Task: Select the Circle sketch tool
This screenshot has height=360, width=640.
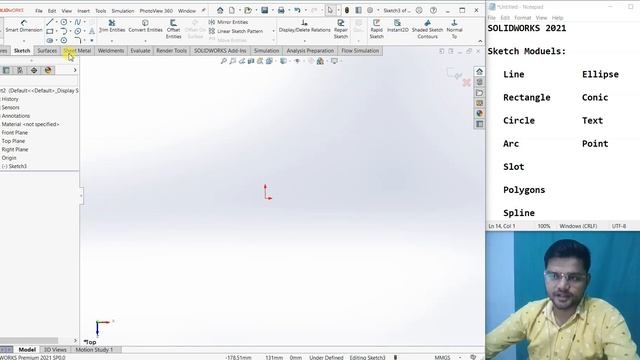Action: [64, 22]
